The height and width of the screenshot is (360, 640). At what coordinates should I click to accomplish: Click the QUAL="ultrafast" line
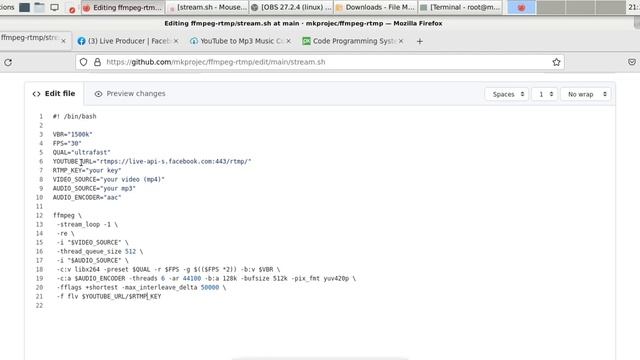(82, 152)
